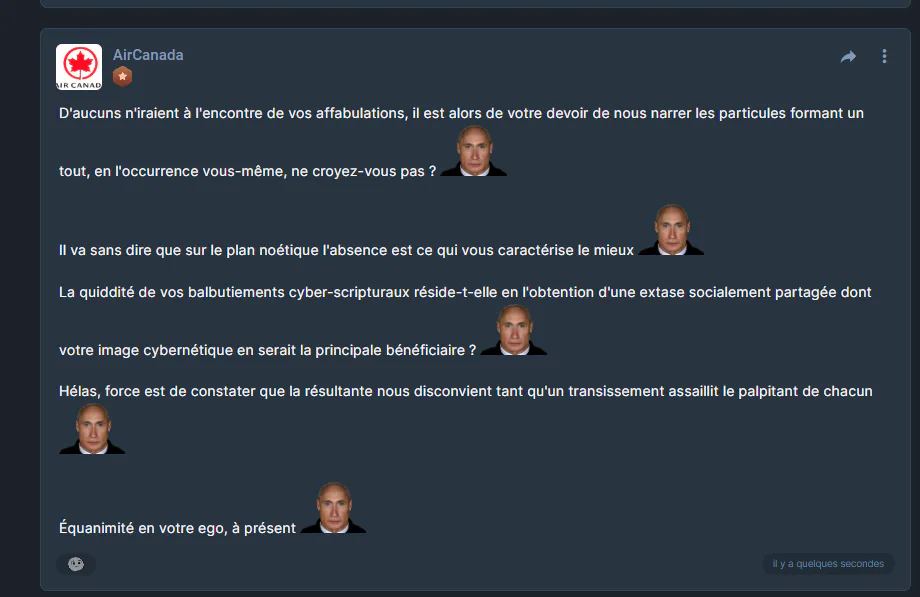Screen dimensions: 920x597
Task: Click the sentence starting "Il va sans dire"
Action: [346, 251]
